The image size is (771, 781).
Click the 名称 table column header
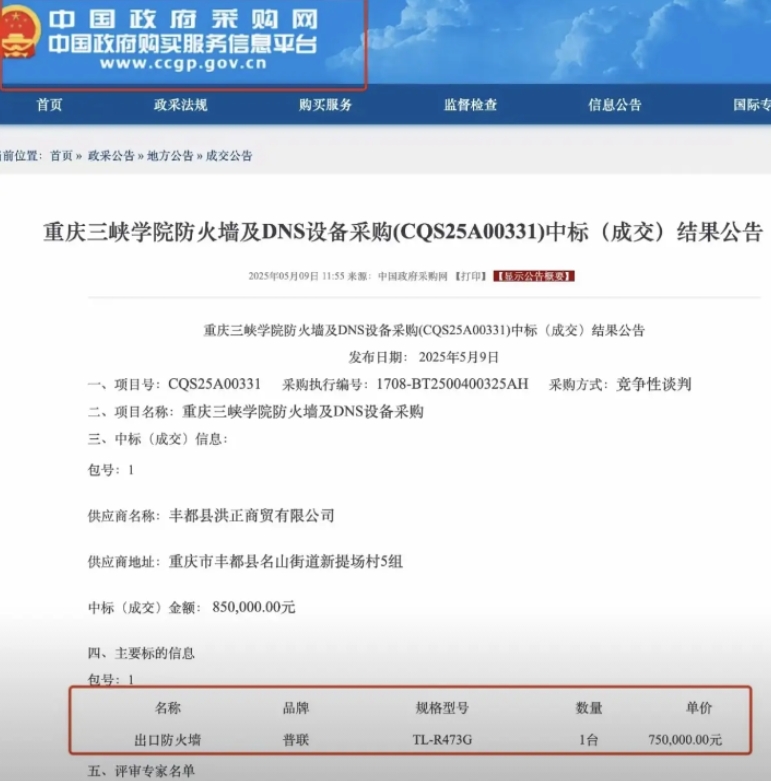[168, 708]
